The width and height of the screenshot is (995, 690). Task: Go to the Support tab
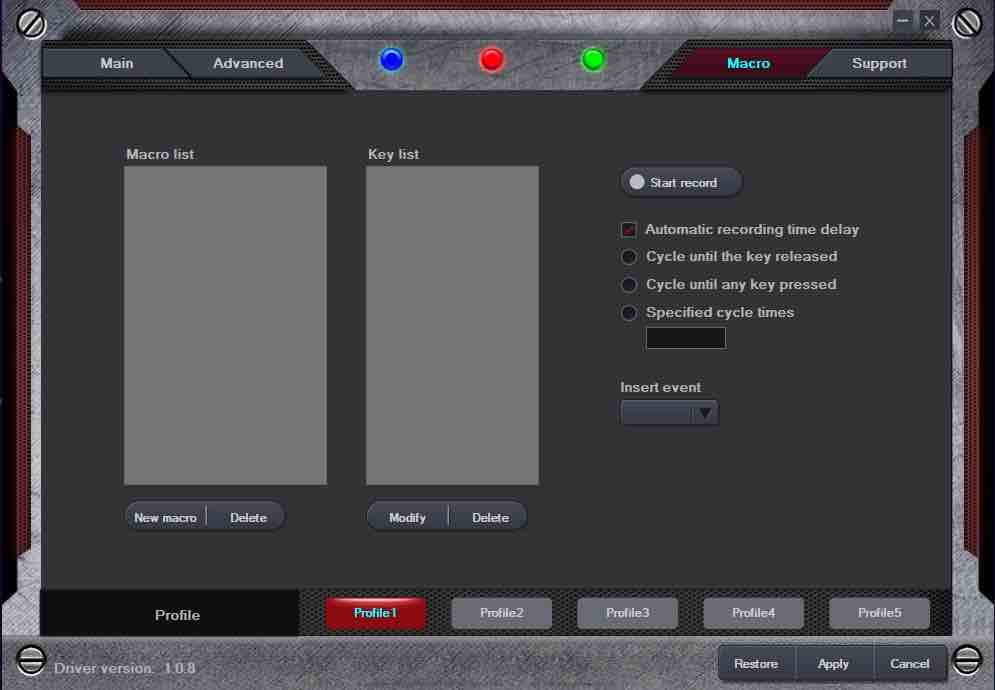pyautogui.click(x=879, y=63)
